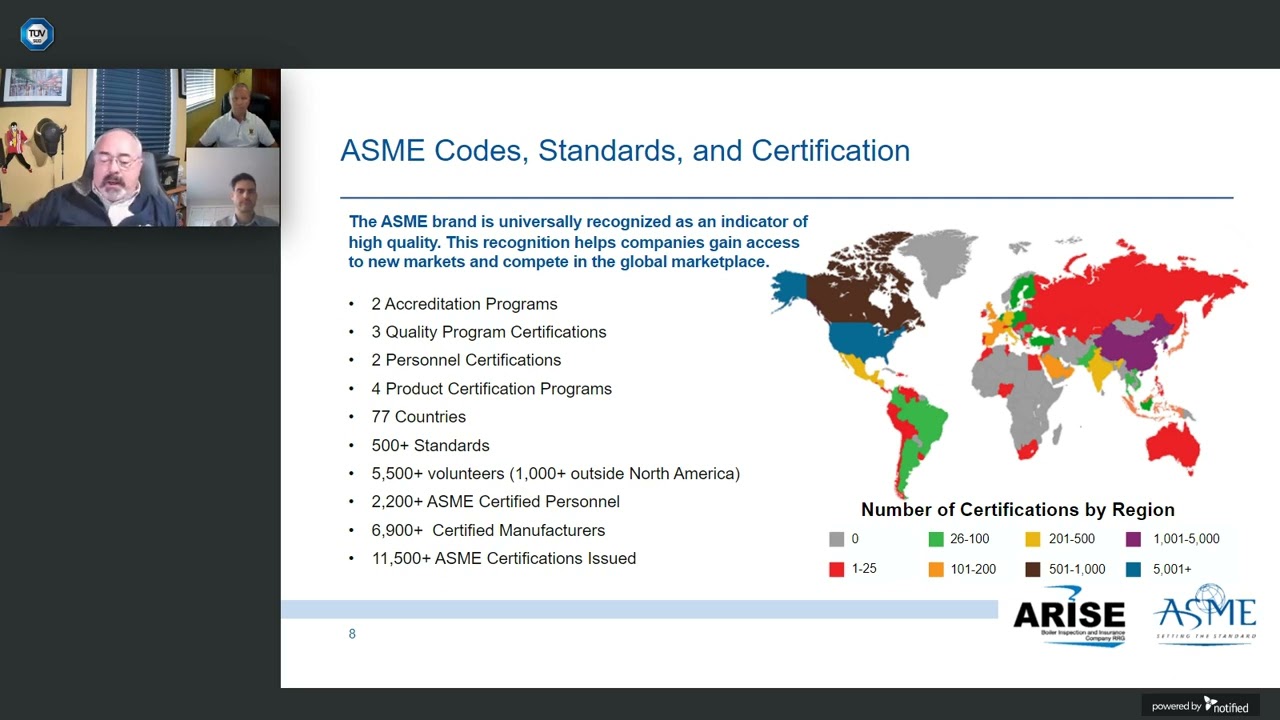
Task: Click the '4 Product Certification Programs' bullet
Action: click(x=491, y=389)
